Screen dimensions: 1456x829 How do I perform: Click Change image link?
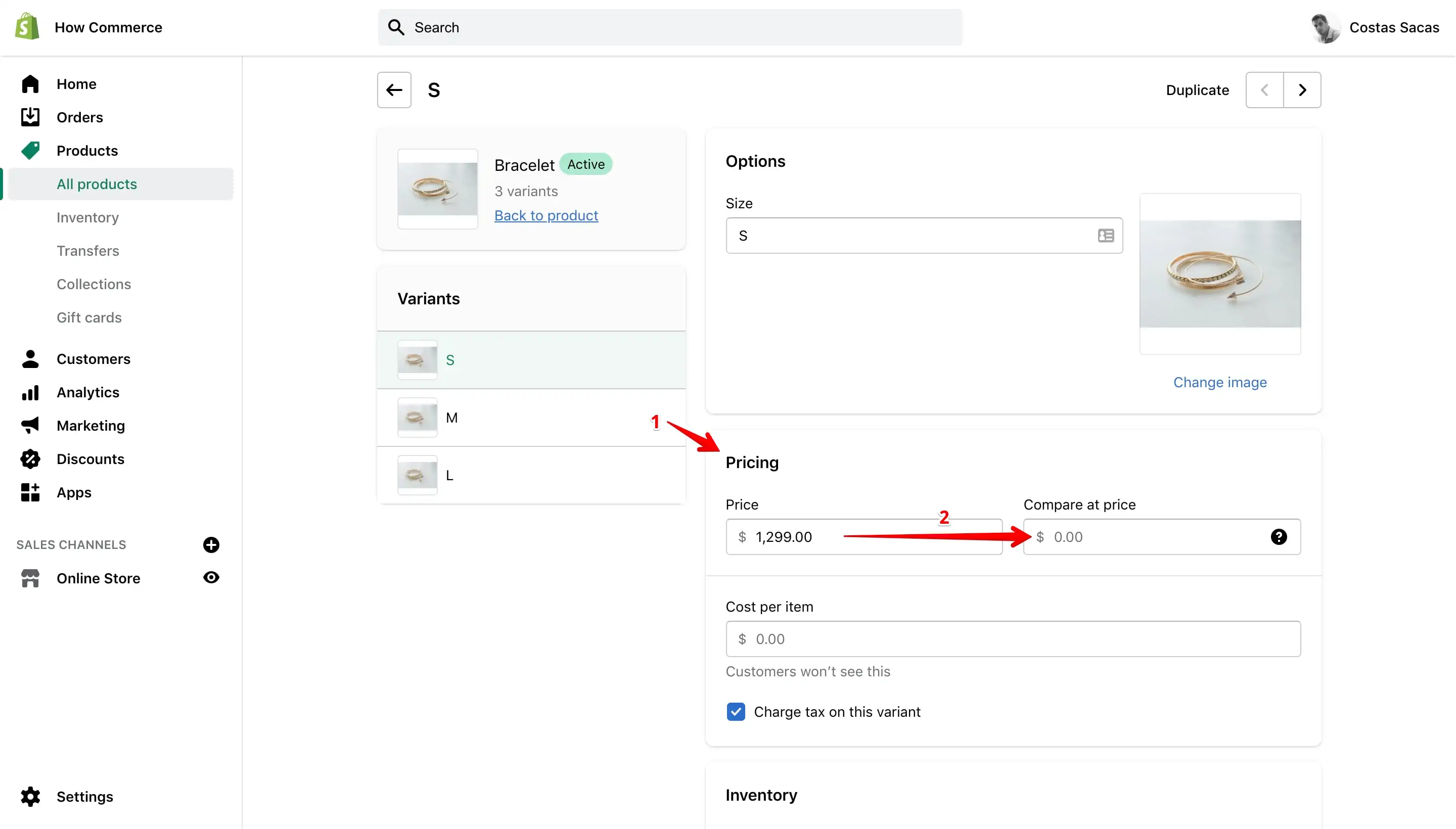click(x=1220, y=382)
